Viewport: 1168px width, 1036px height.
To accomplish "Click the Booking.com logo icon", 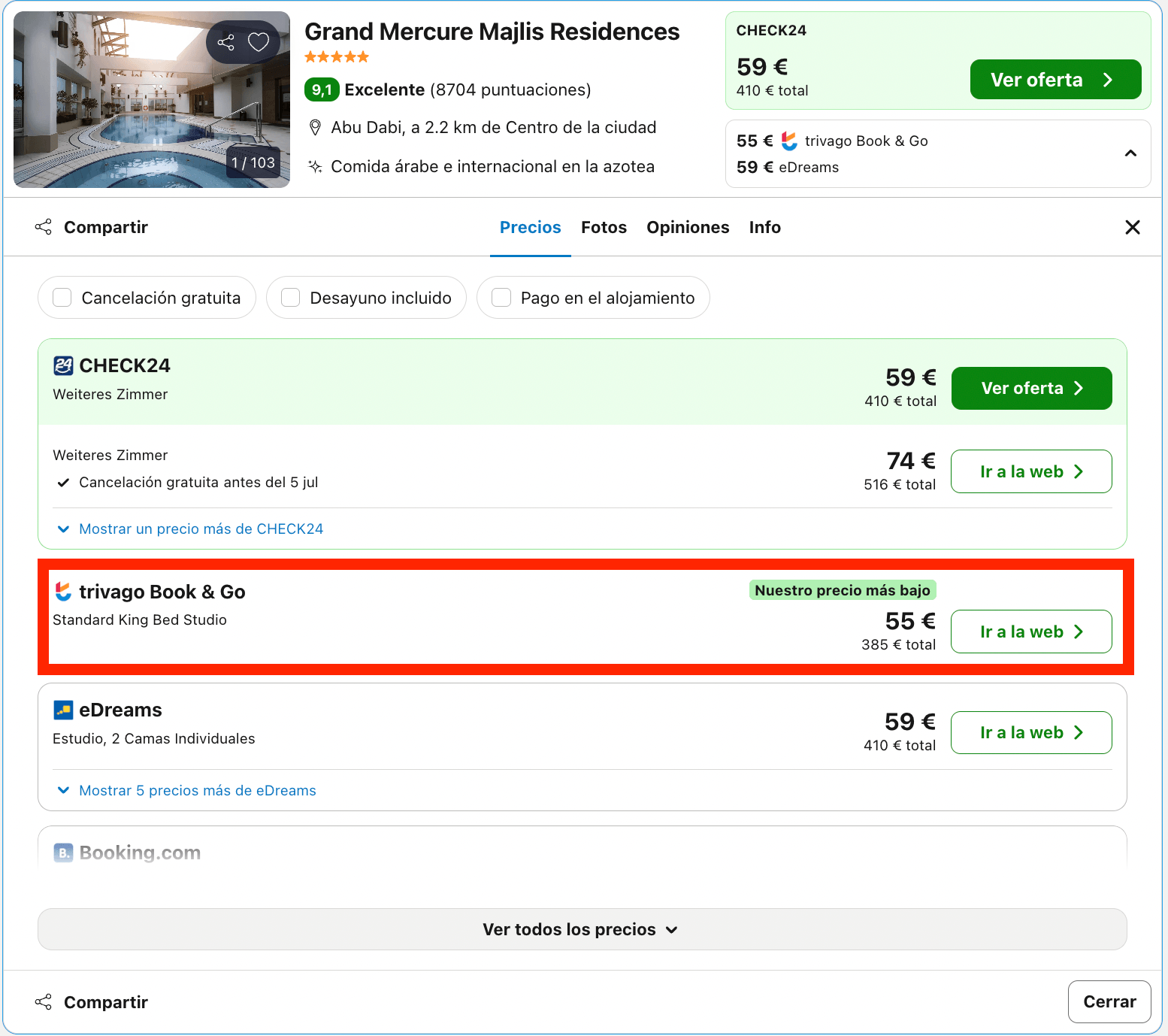I will coord(63,853).
